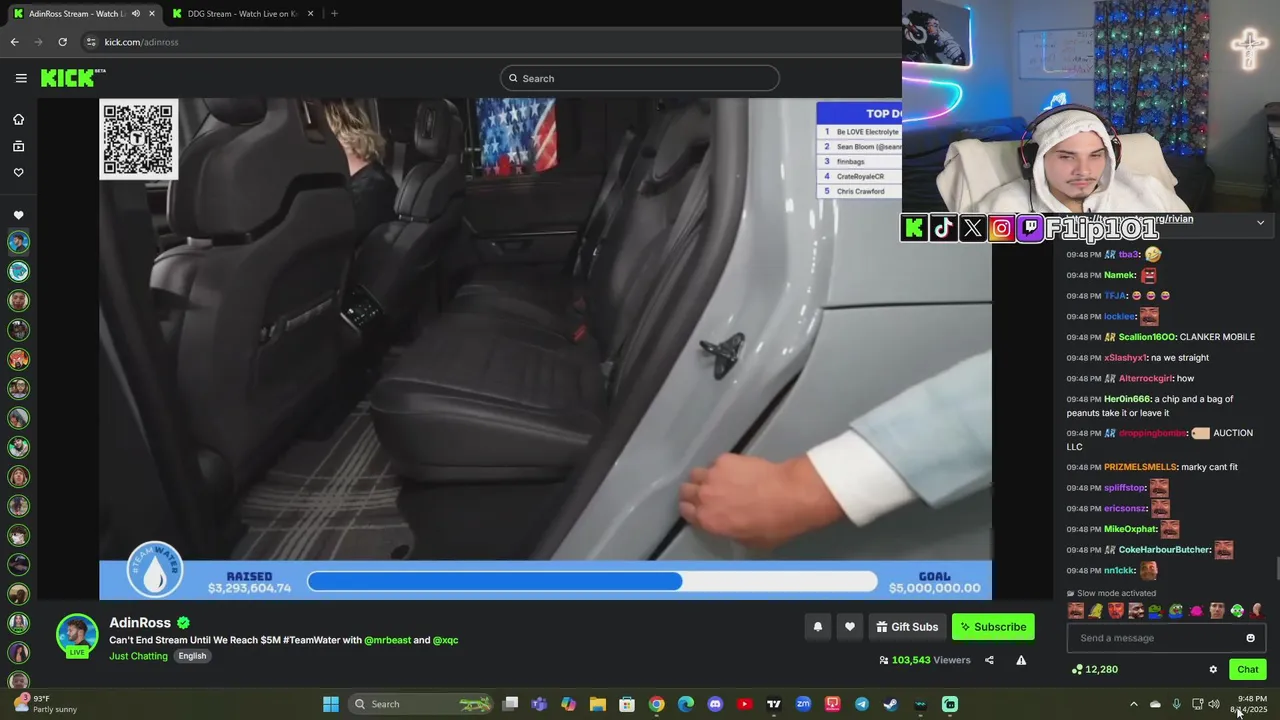Open the Windows Start menu
Screen dimensions: 1280x720
(330, 704)
